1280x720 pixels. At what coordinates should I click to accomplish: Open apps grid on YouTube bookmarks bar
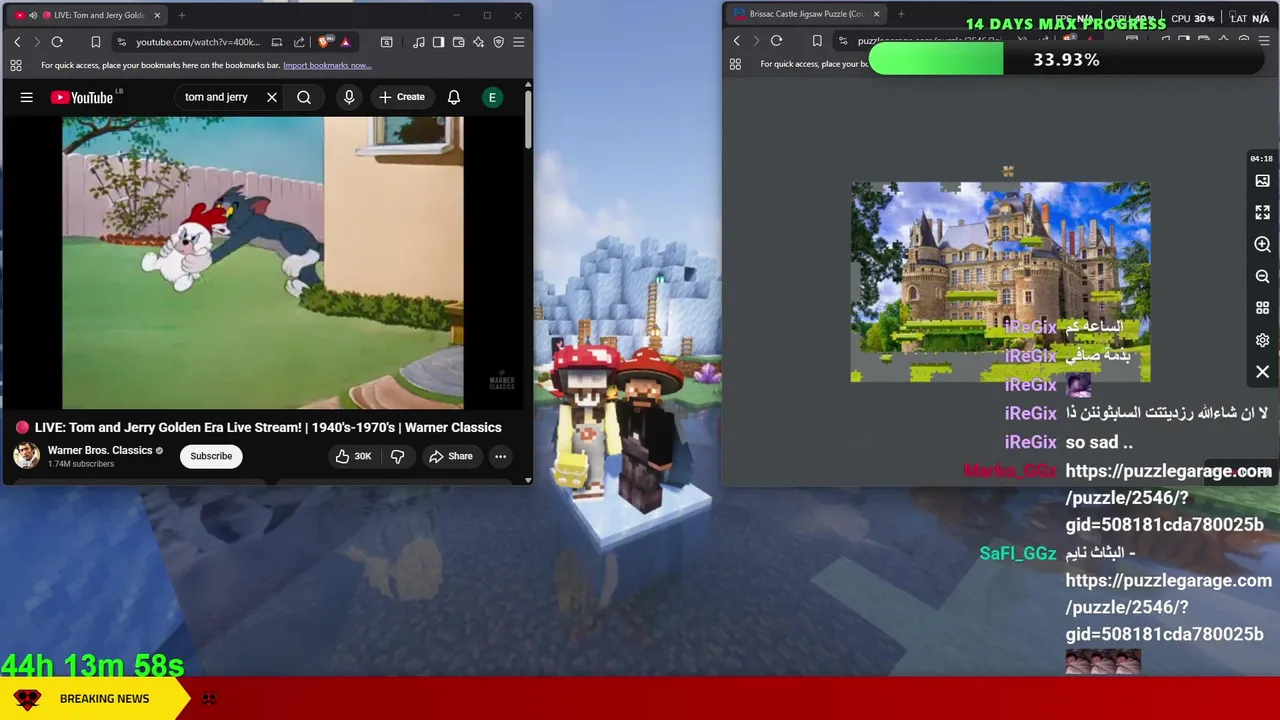click(x=16, y=65)
